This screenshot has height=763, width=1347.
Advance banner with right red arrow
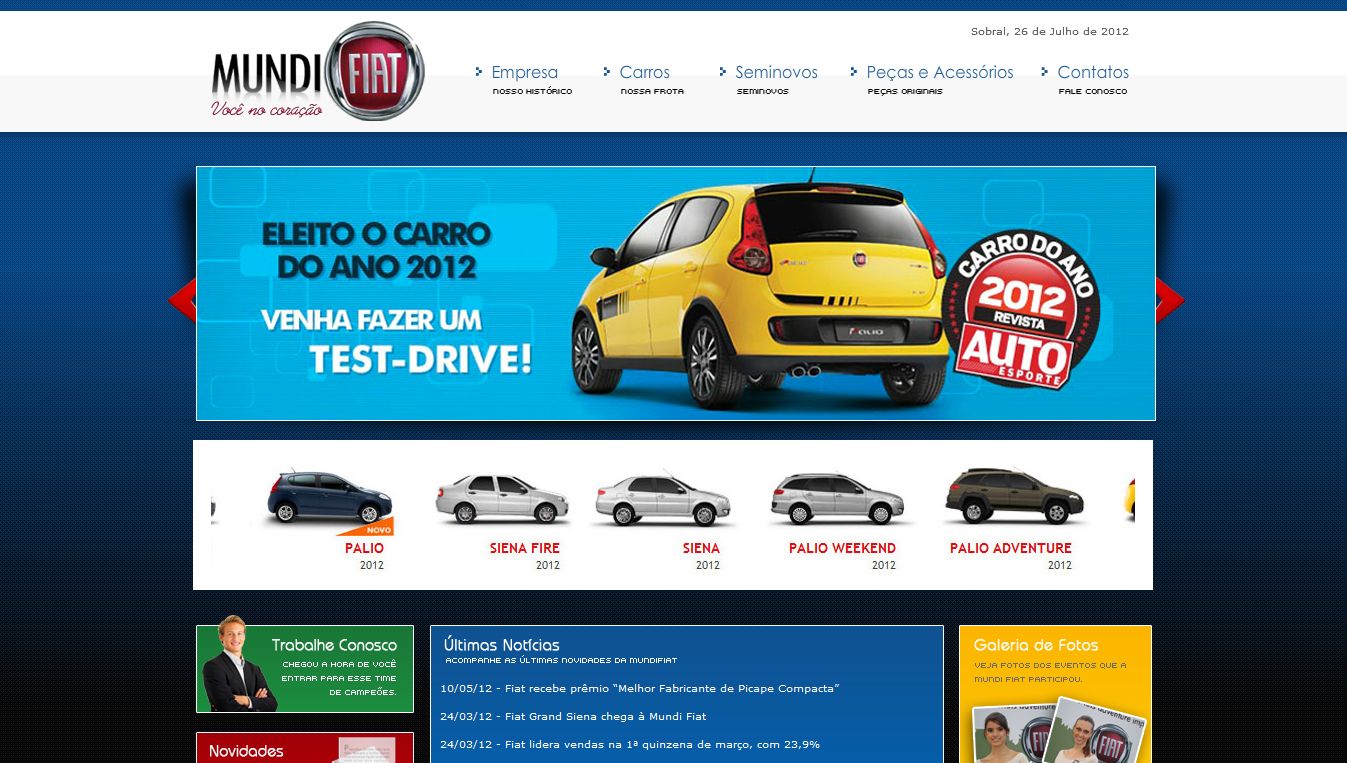[x=1170, y=300]
